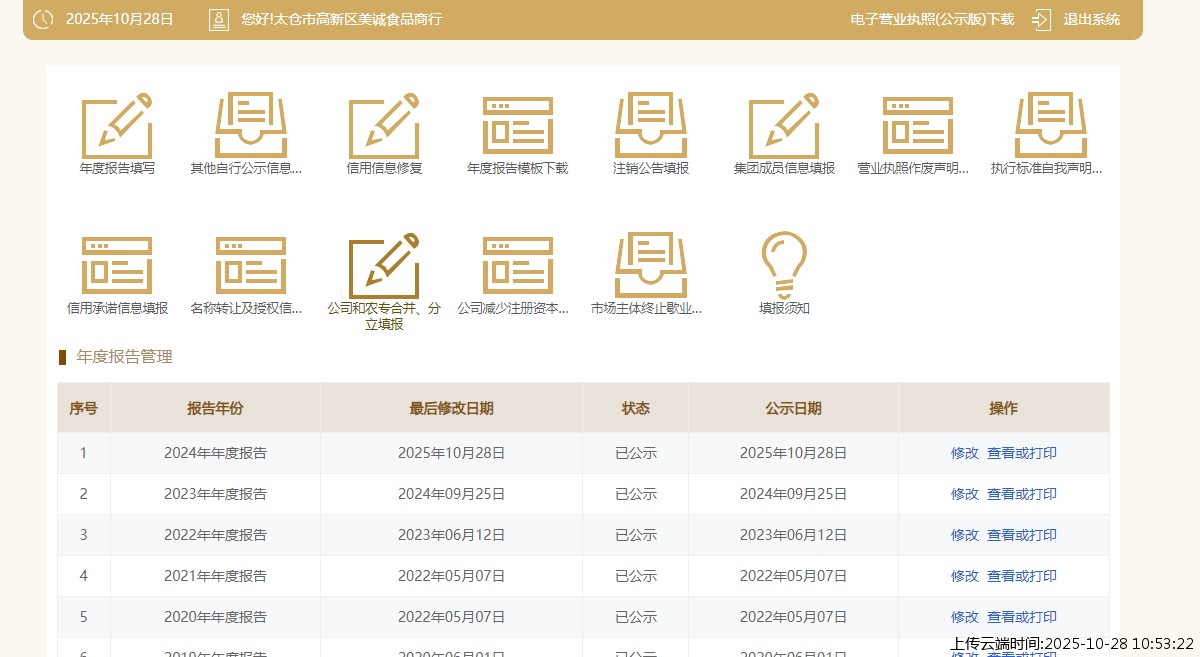Open 其他自行公示信息 icon
1200x657 pixels.
coord(250,127)
